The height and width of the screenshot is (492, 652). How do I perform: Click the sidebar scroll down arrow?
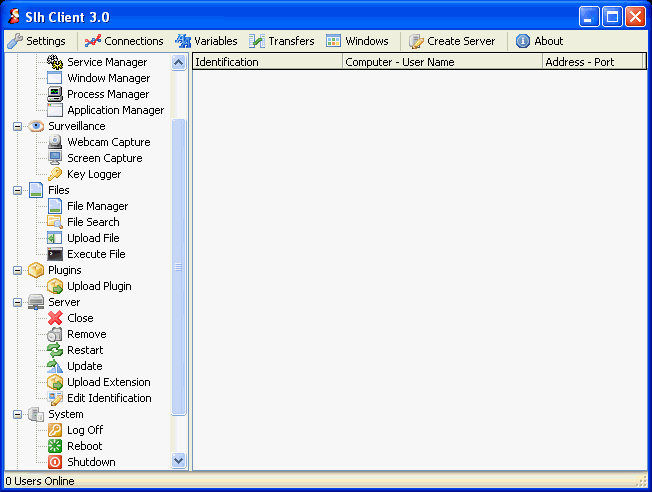pyautogui.click(x=179, y=461)
